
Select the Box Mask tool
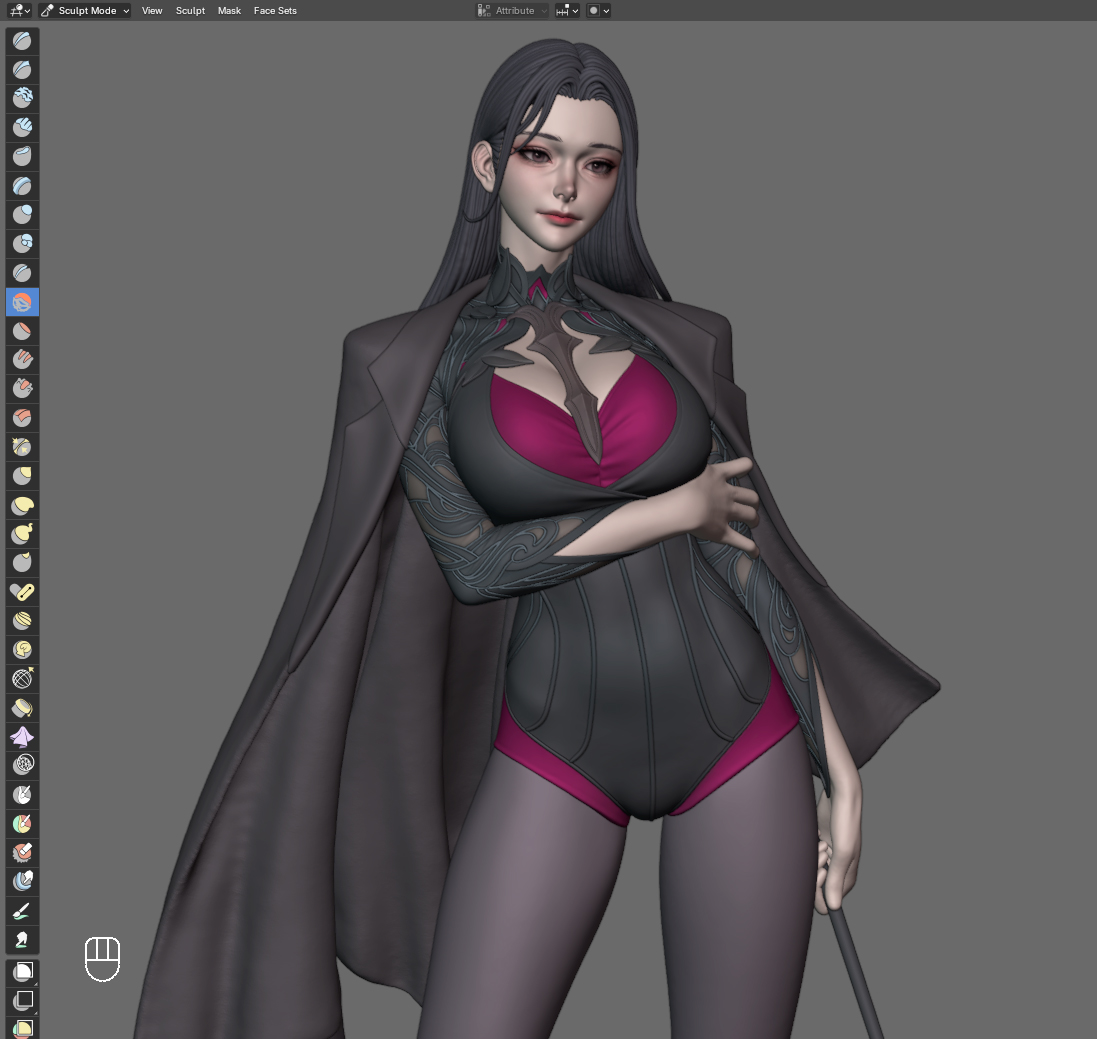(x=22, y=972)
